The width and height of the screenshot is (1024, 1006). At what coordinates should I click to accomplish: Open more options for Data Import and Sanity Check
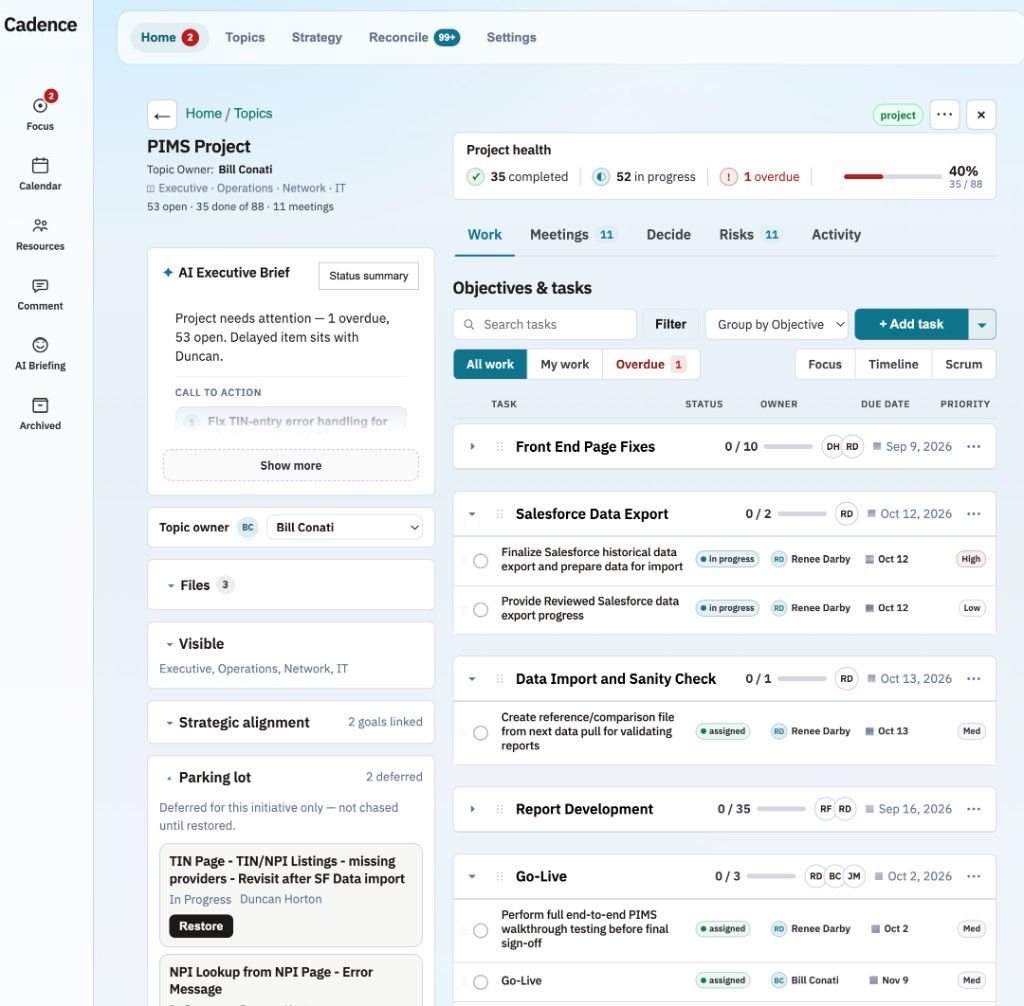click(974, 679)
